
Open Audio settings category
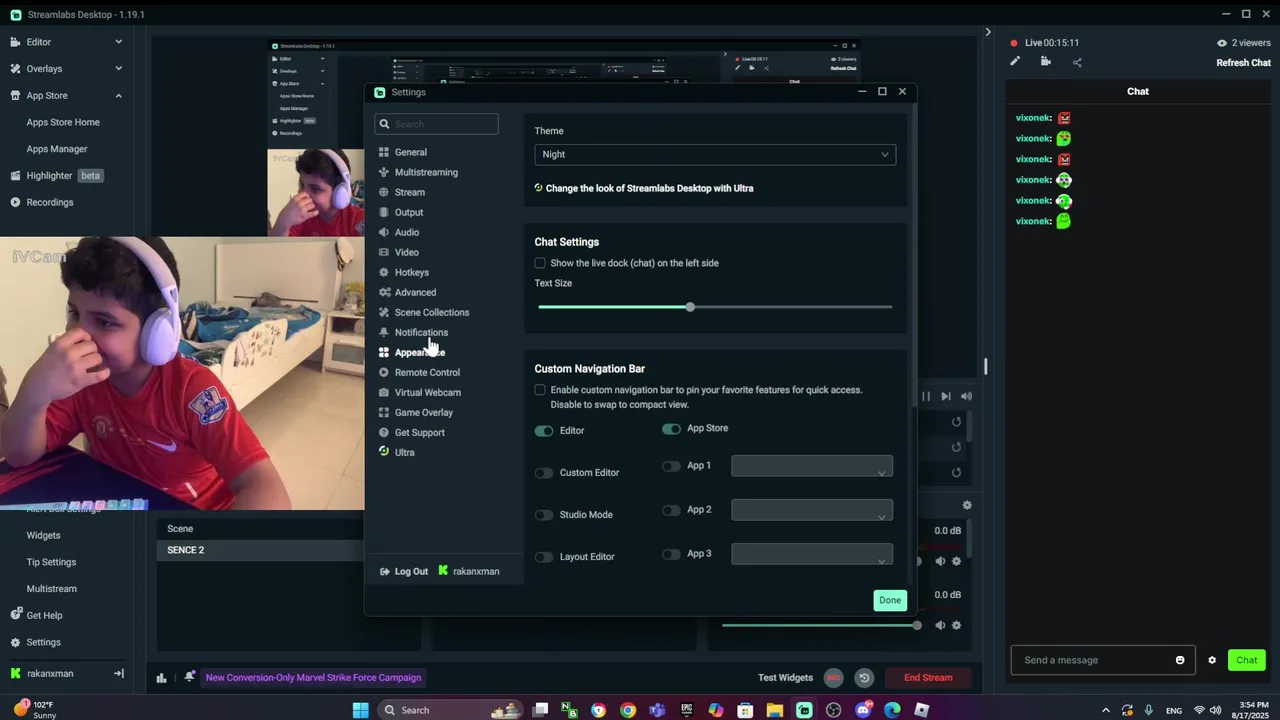click(x=399, y=232)
